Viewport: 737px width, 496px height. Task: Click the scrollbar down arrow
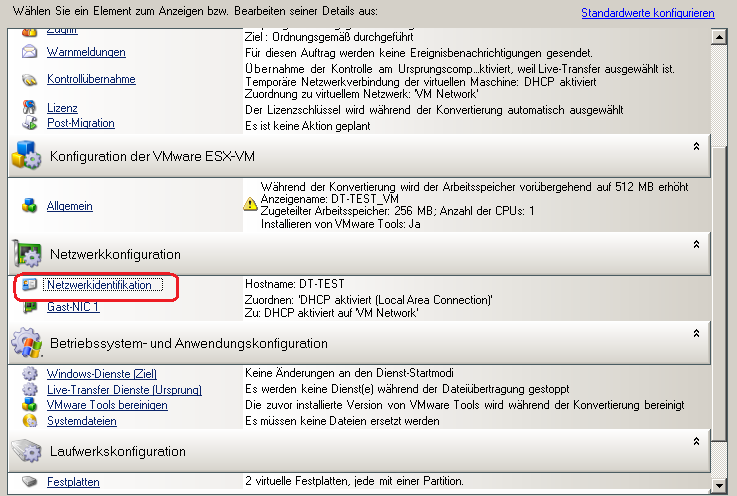pos(719,485)
